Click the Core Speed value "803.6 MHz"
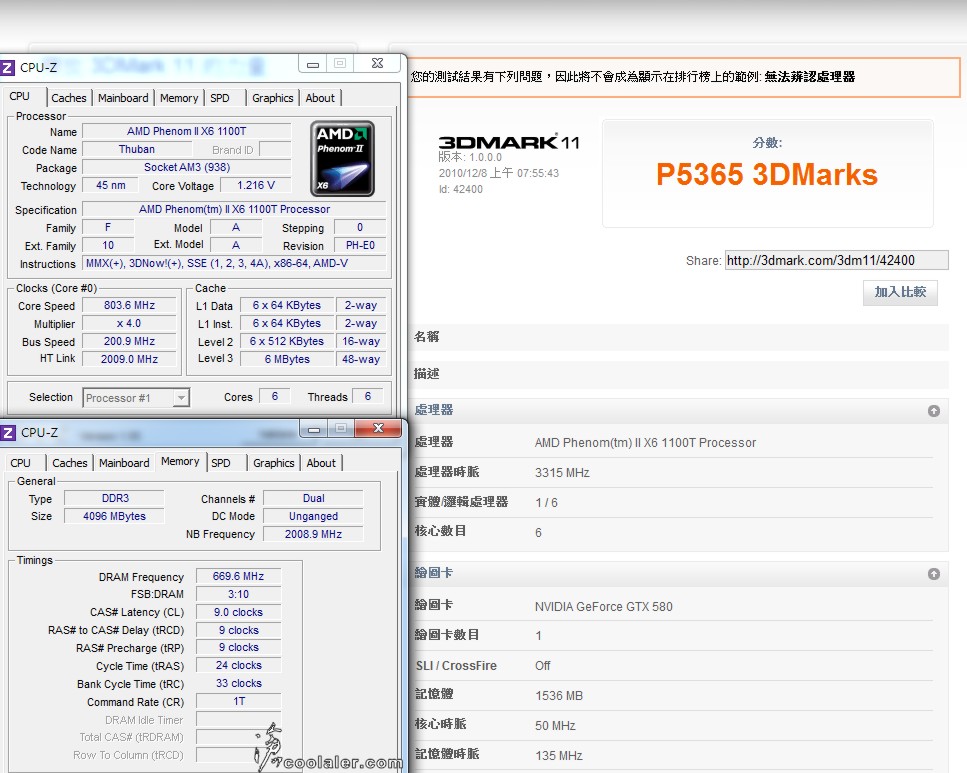The image size is (967, 773). [x=130, y=305]
